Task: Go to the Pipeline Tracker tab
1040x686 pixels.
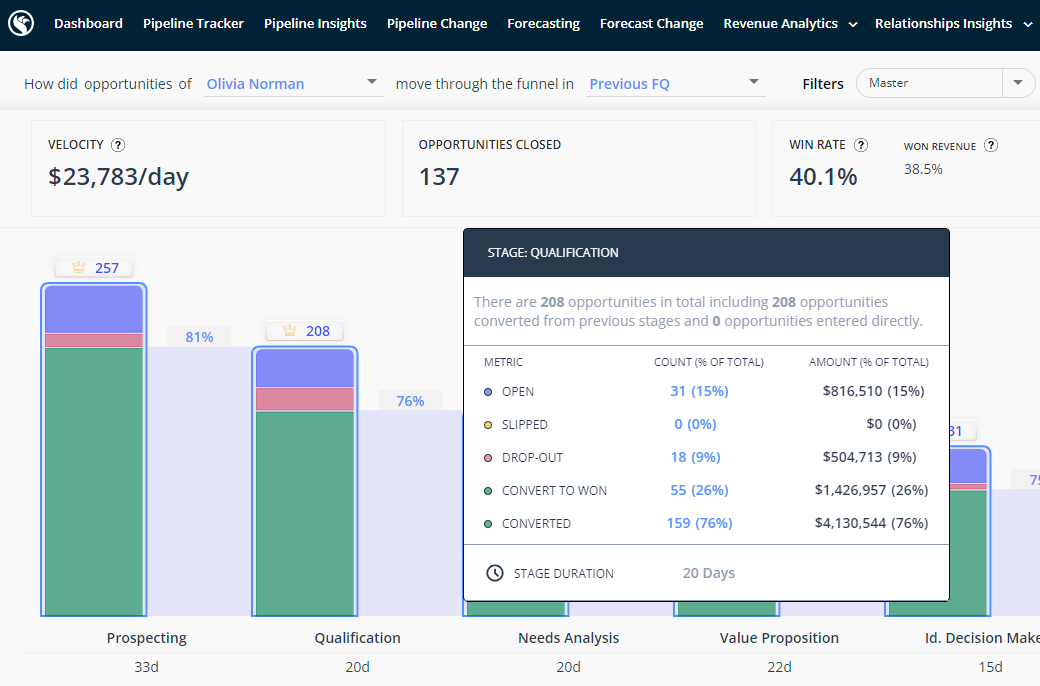Action: (x=193, y=23)
